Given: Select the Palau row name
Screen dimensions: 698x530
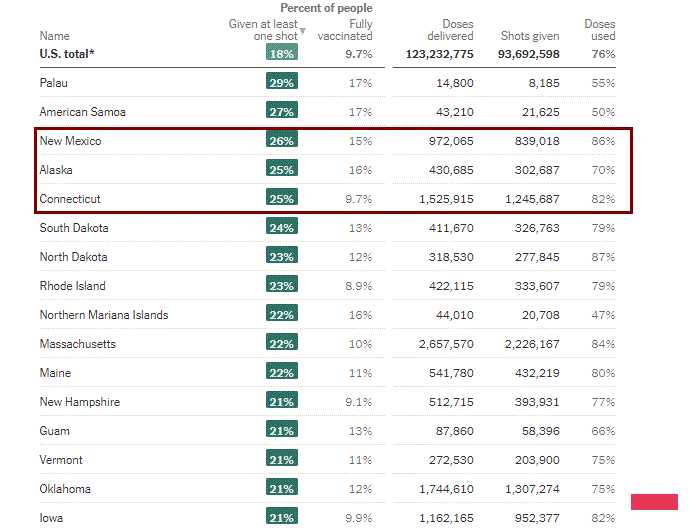Looking at the screenshot, I should (53, 83).
